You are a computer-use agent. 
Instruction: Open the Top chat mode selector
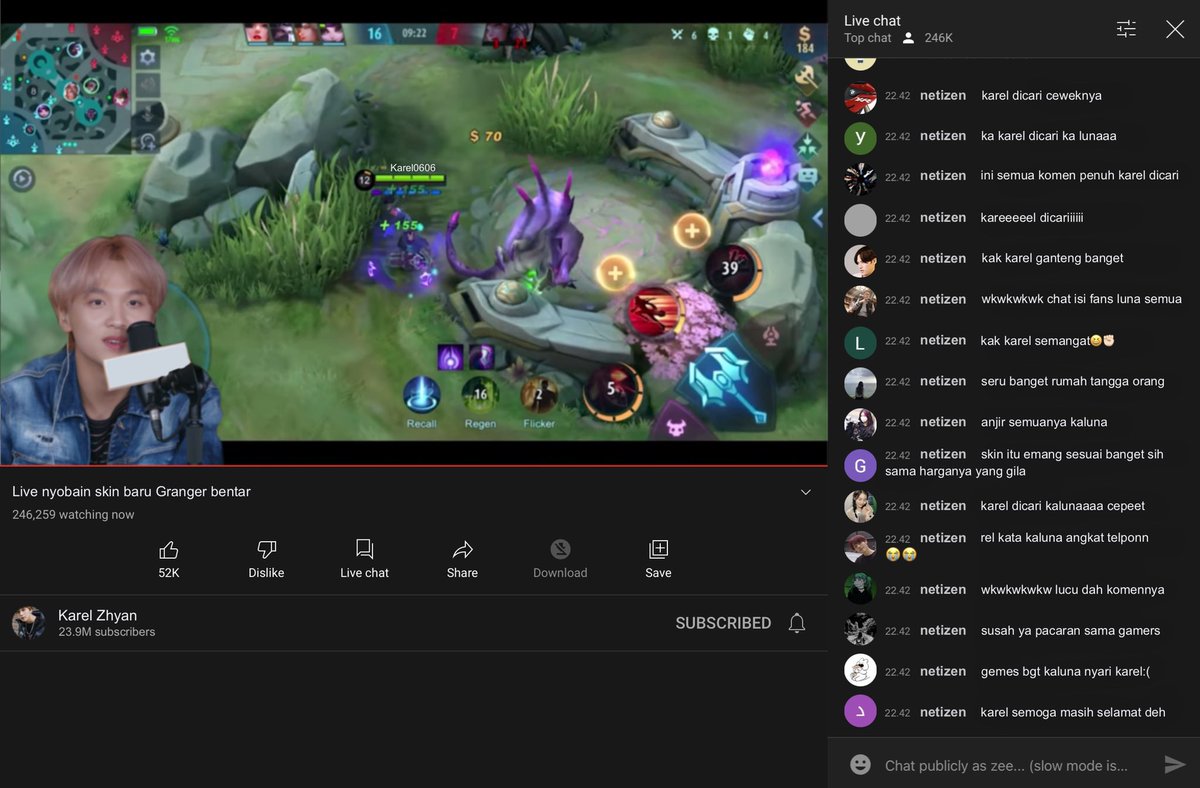pyautogui.click(x=867, y=38)
